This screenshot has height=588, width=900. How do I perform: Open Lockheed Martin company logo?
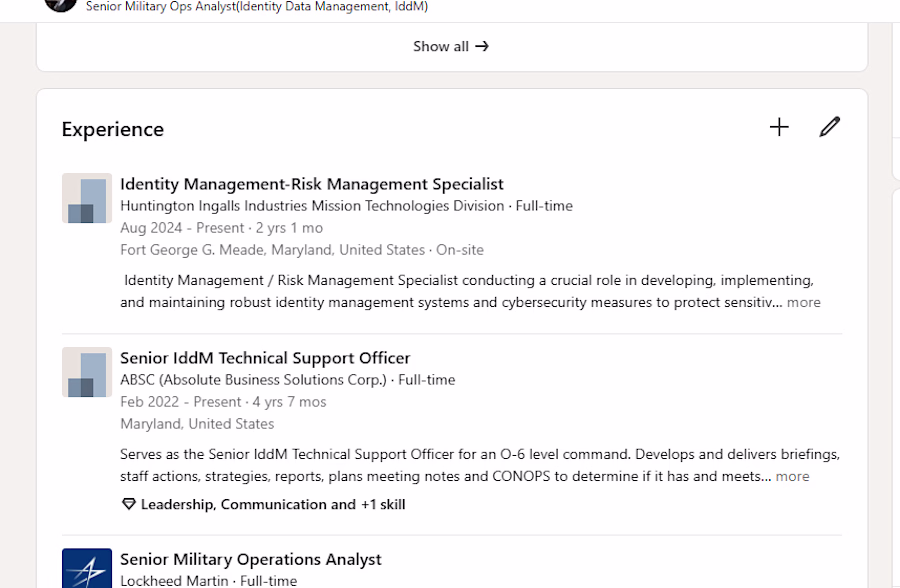pyautogui.click(x=87, y=568)
